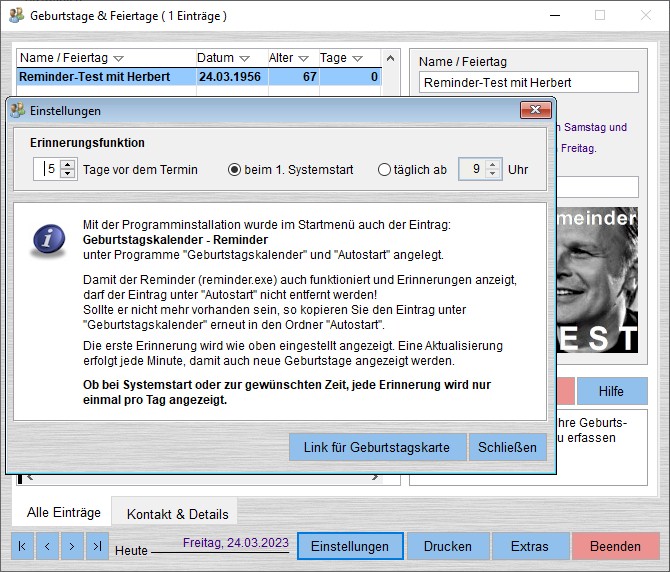Click the Einstellungen dialog title icon
Viewport: 670px width, 572px height.
[18, 111]
